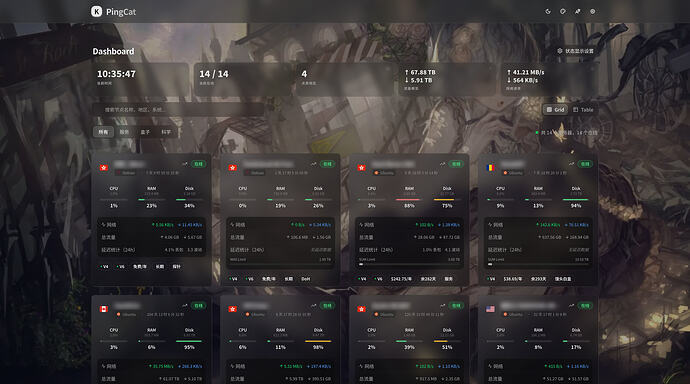This screenshot has height=384, width=690.
Task: Click the PingCat title text
Action: pyautogui.click(x=121, y=12)
